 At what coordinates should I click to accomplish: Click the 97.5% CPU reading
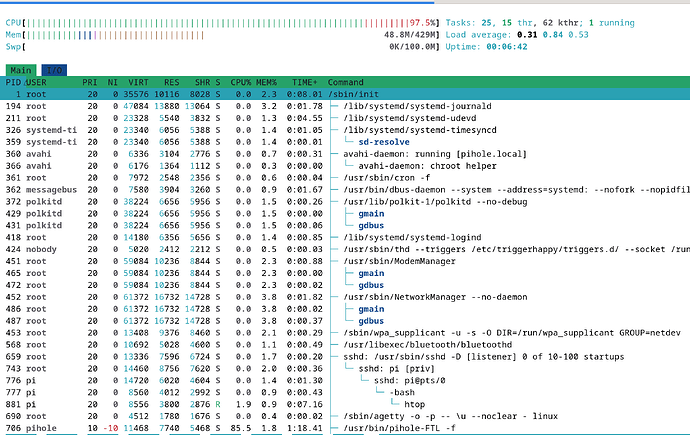click(x=422, y=23)
